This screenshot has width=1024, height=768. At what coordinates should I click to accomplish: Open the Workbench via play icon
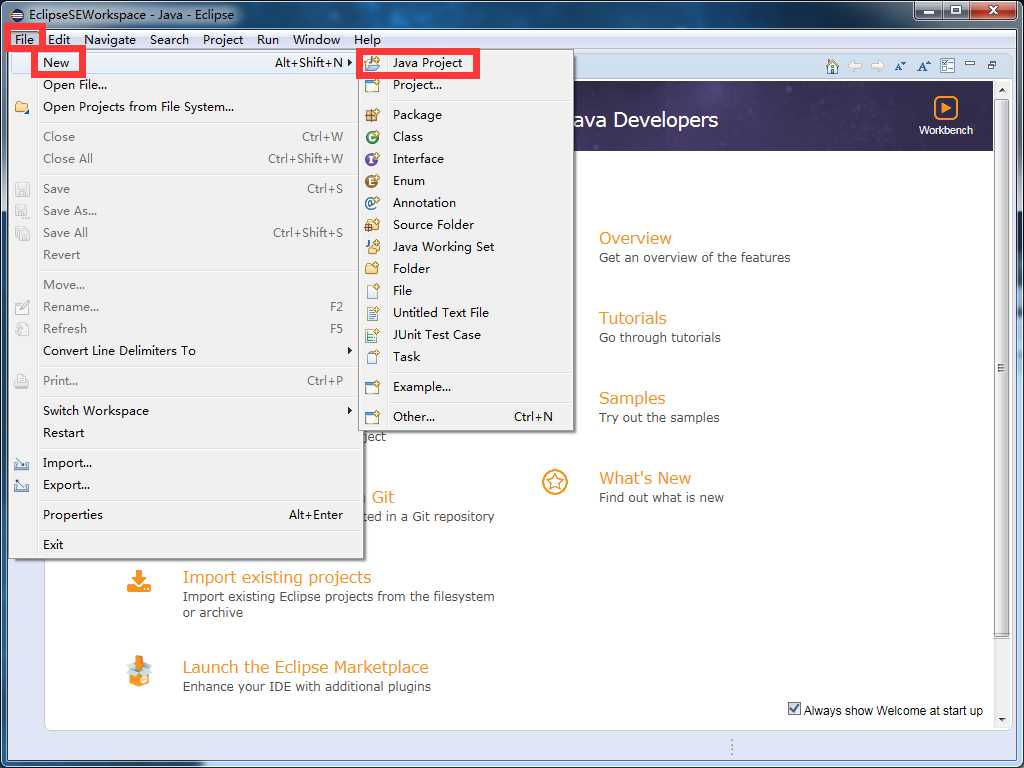946,108
